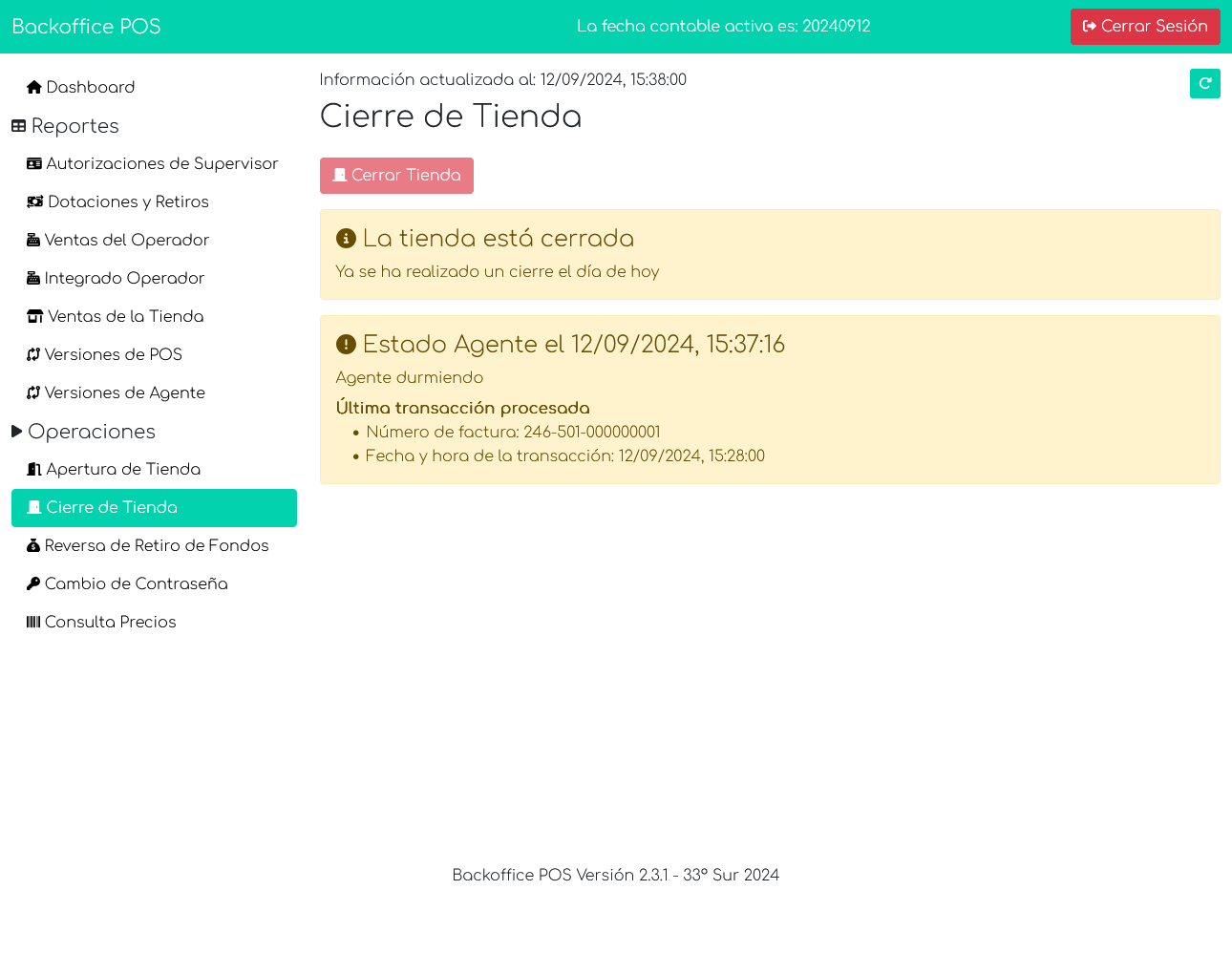Click the Cambio de Contraseña key icon
The image size is (1232, 975).
(x=33, y=583)
